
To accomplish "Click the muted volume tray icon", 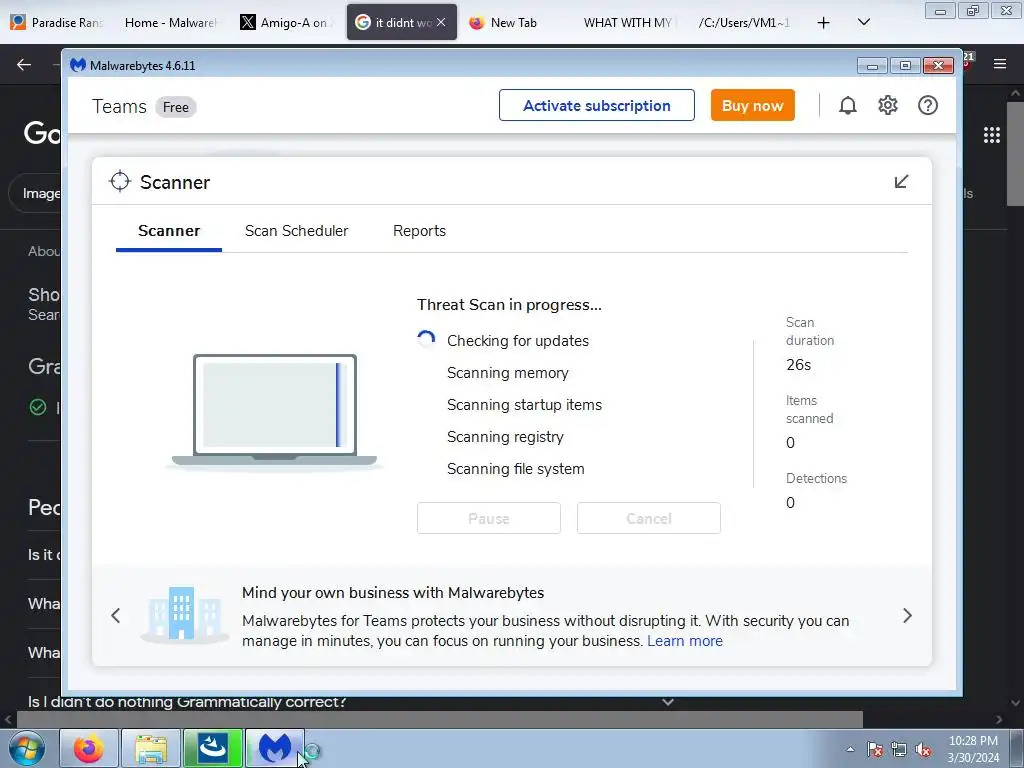I will pos(923,750).
